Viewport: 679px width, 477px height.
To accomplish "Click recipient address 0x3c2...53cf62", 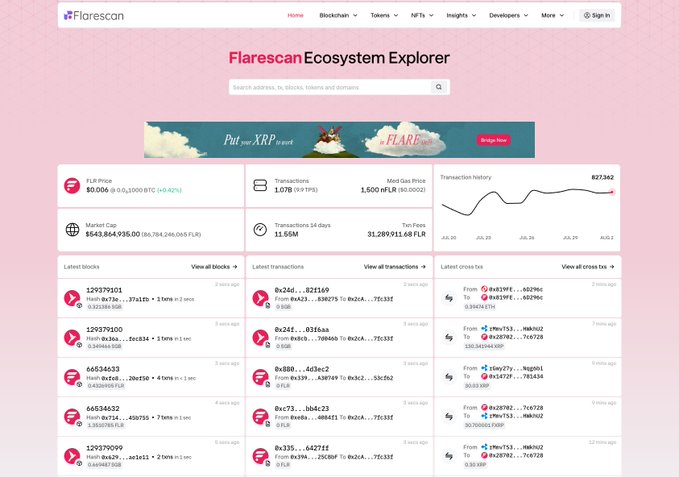I will [x=370, y=378].
